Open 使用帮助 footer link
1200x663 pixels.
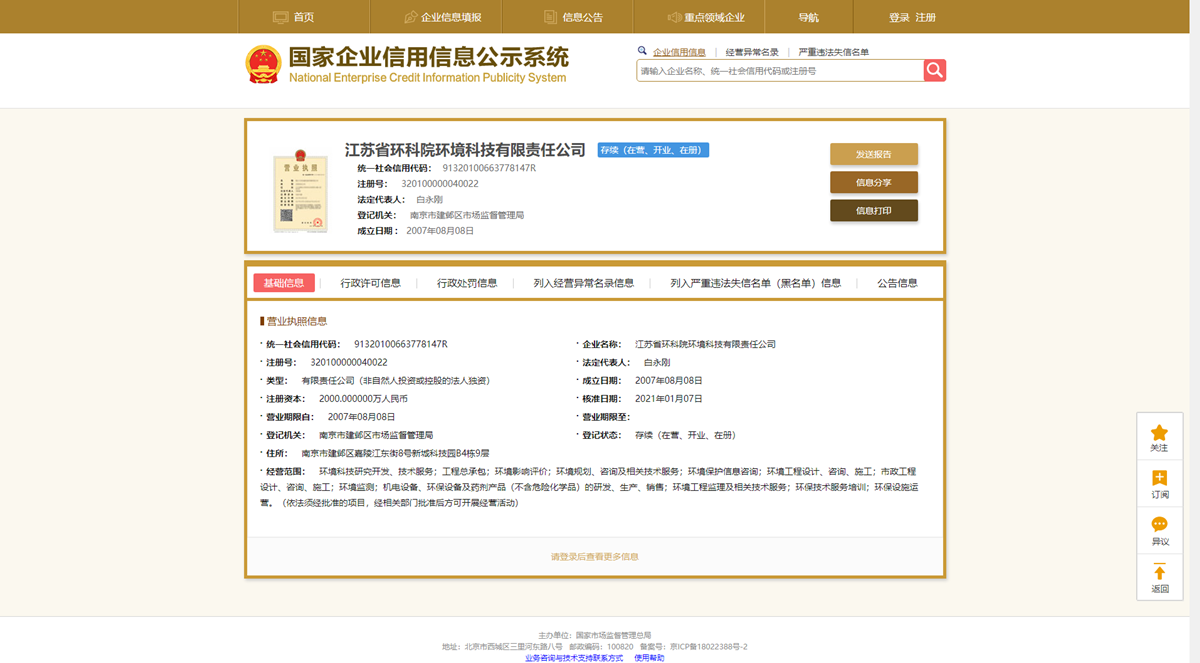pos(649,657)
